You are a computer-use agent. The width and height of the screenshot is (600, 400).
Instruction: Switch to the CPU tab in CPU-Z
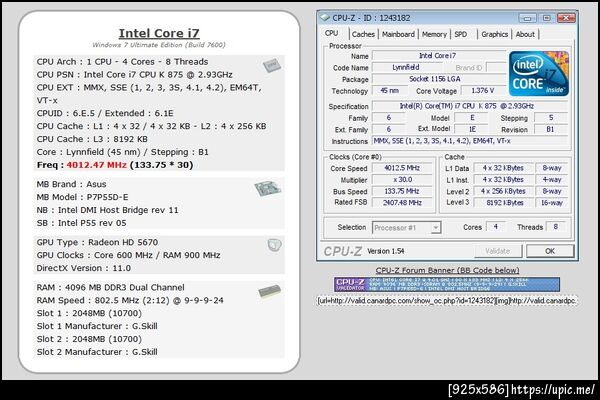[x=331, y=34]
